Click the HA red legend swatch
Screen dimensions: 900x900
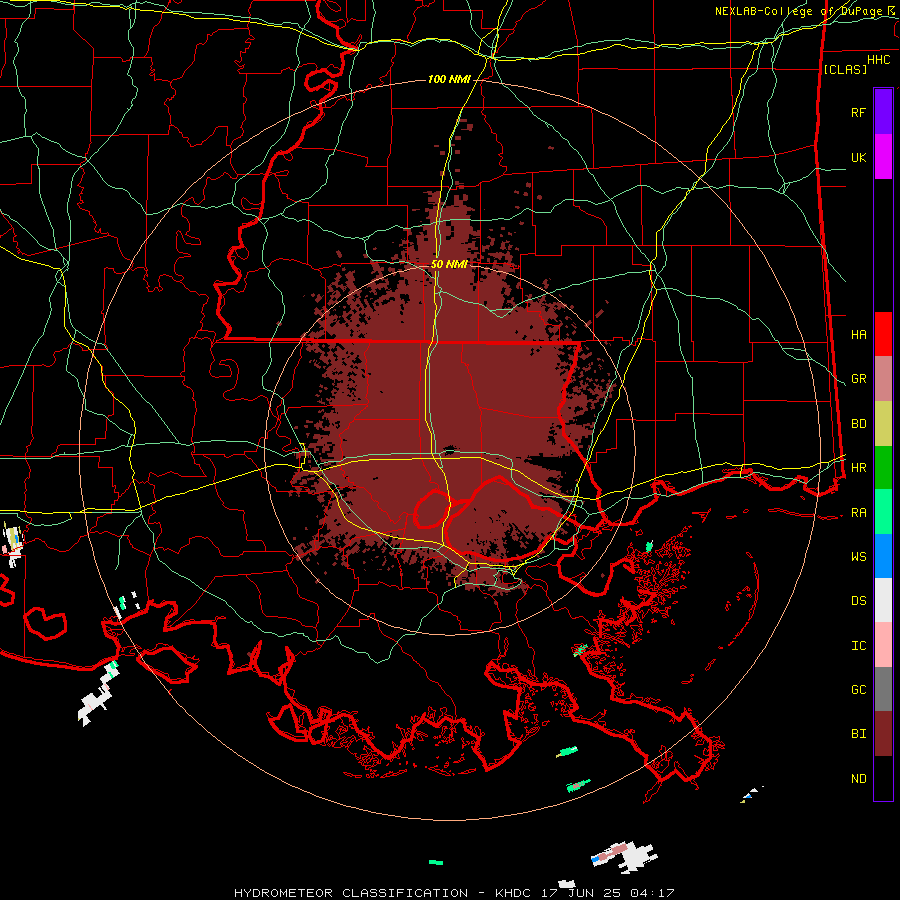point(883,334)
